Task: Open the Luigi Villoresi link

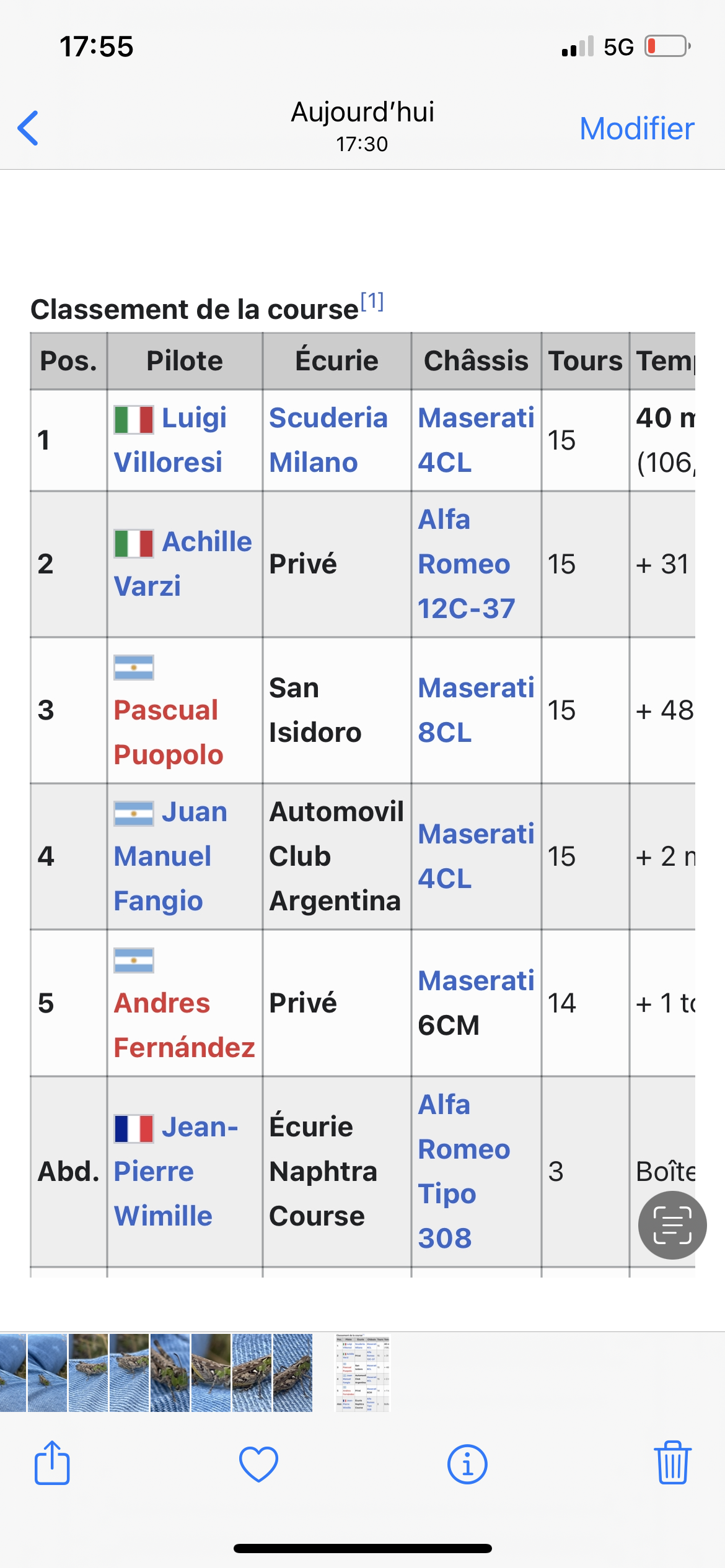Action: click(x=169, y=440)
